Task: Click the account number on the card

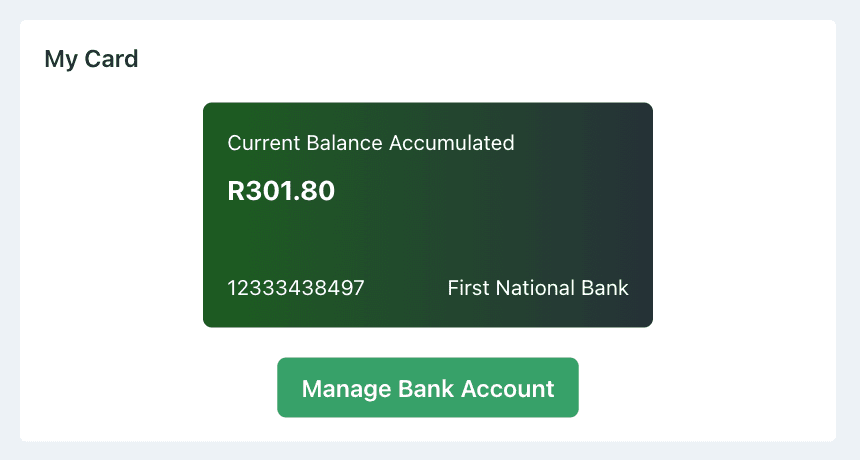Action: pos(296,289)
